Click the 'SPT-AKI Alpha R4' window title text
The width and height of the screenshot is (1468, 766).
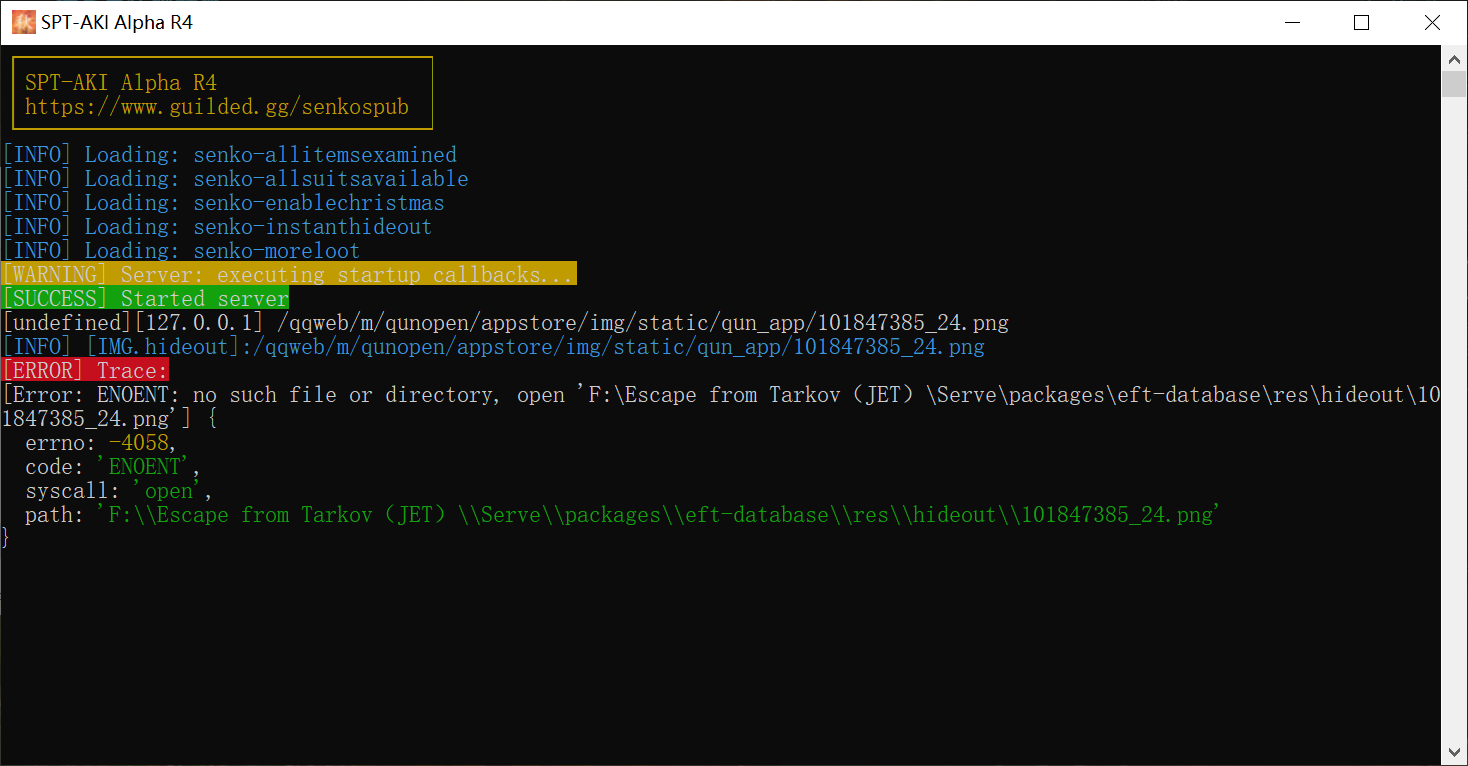point(117,22)
